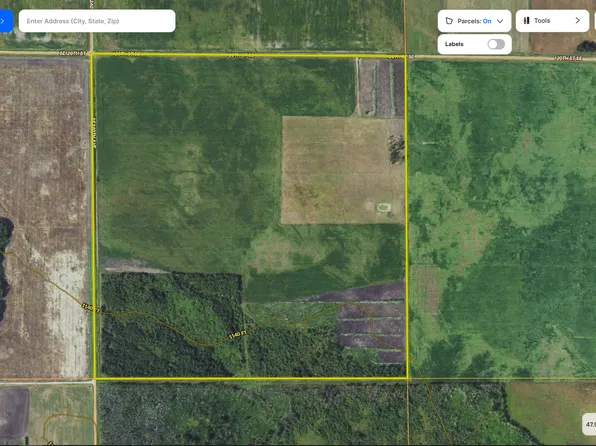596x446 pixels.
Task: Open the Parcels On dropdown
Action: [474, 21]
